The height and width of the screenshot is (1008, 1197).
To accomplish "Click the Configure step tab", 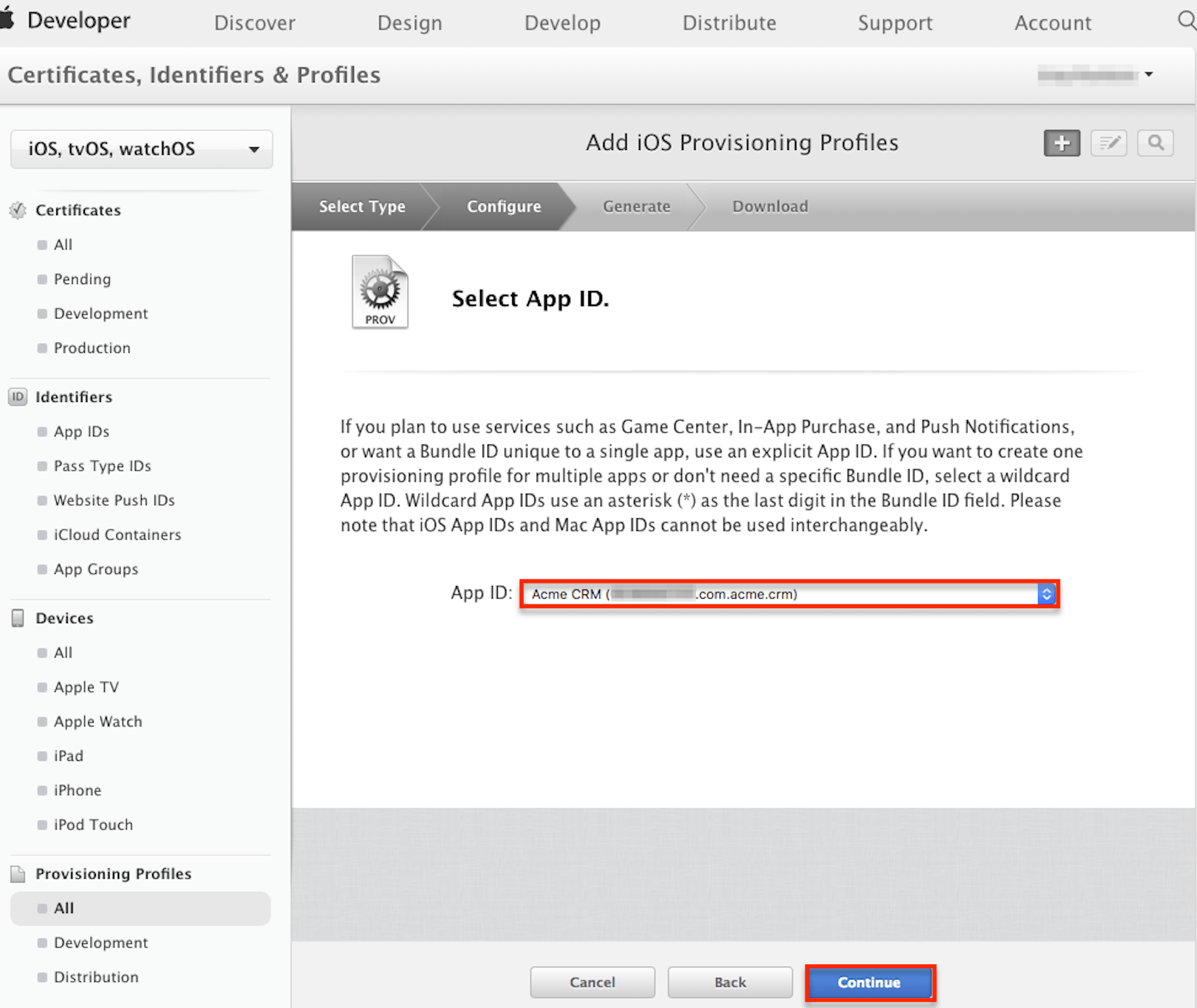I will (x=504, y=206).
